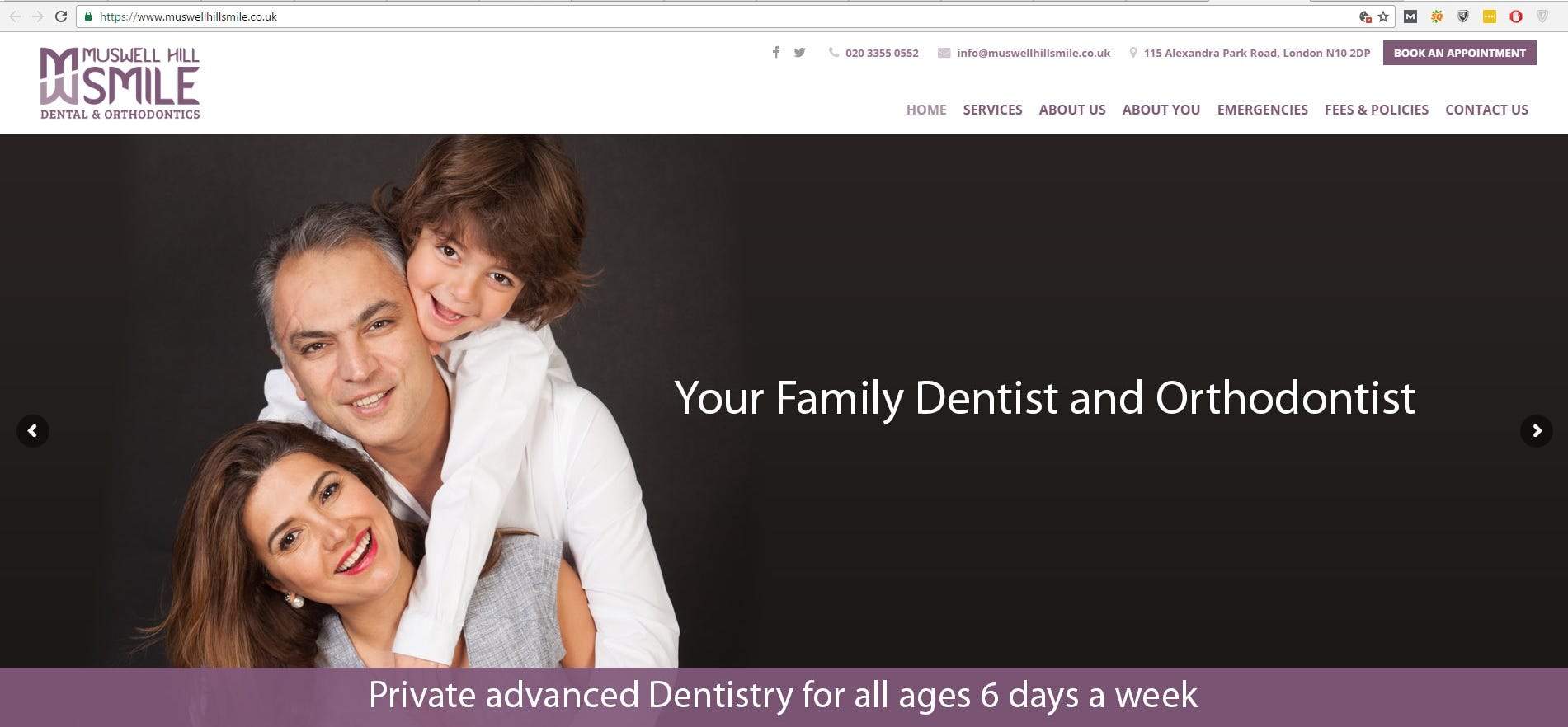
Task: Call the phone number 020 3355 0552
Action: 882,53
